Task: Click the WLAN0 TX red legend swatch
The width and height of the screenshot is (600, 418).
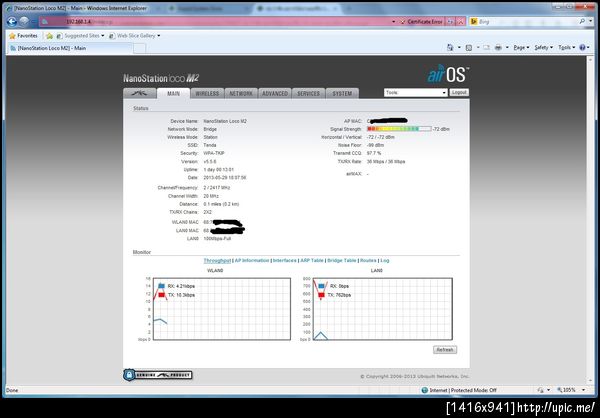Action: point(161,295)
